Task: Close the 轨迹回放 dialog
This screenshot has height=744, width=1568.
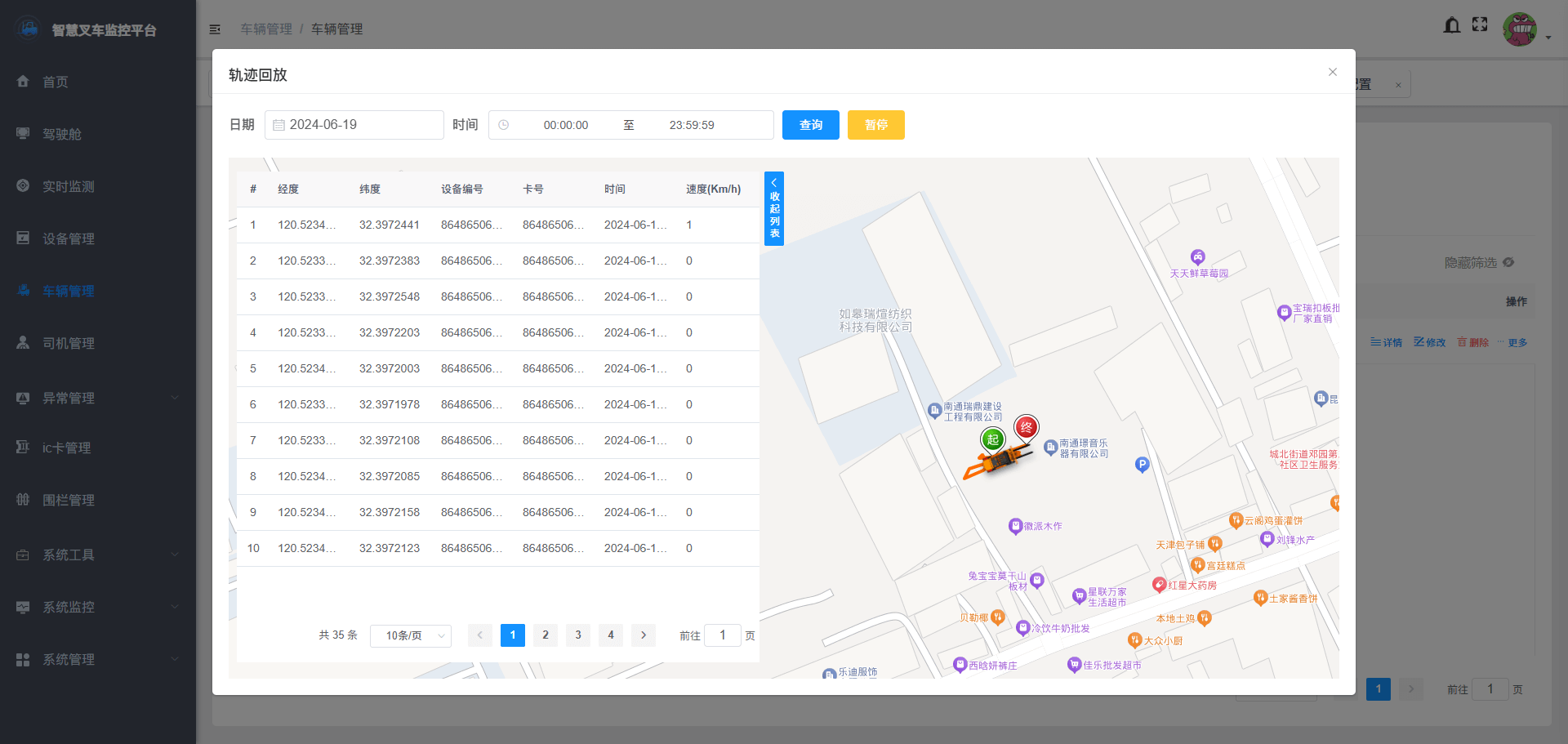Action: pos(1332,72)
